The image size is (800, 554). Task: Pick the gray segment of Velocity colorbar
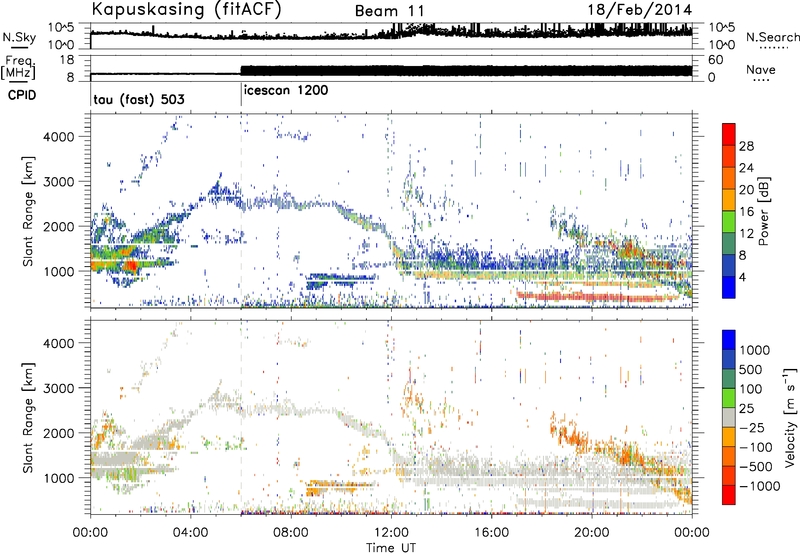(729, 418)
